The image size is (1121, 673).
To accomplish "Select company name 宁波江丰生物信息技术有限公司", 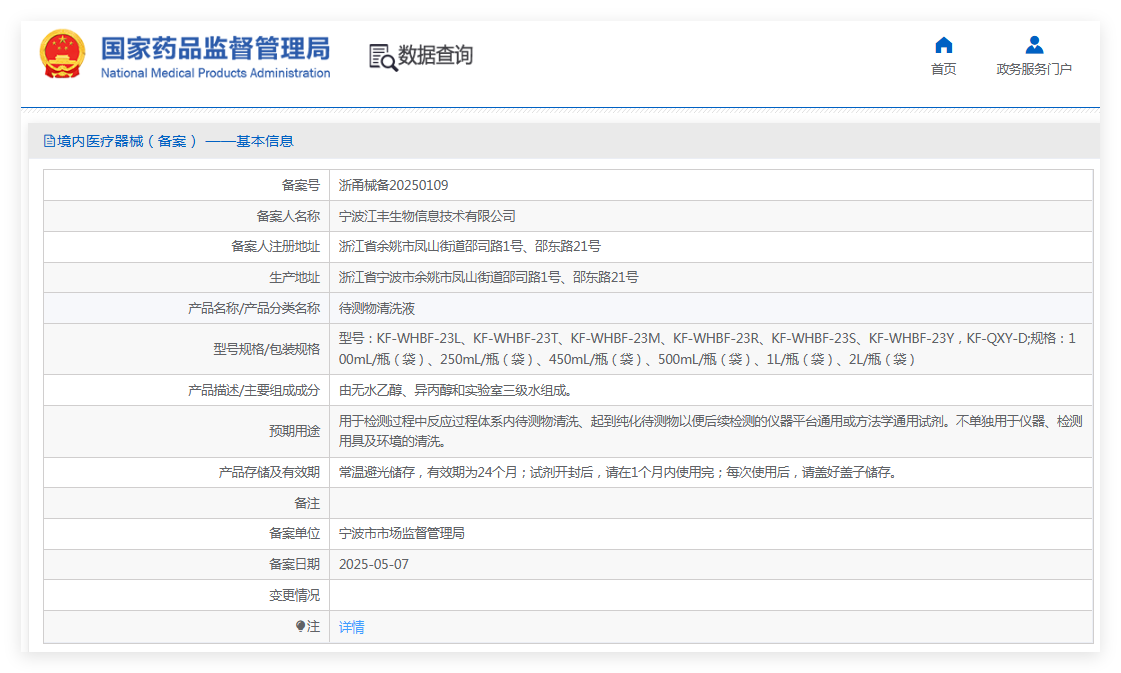I will point(427,216).
